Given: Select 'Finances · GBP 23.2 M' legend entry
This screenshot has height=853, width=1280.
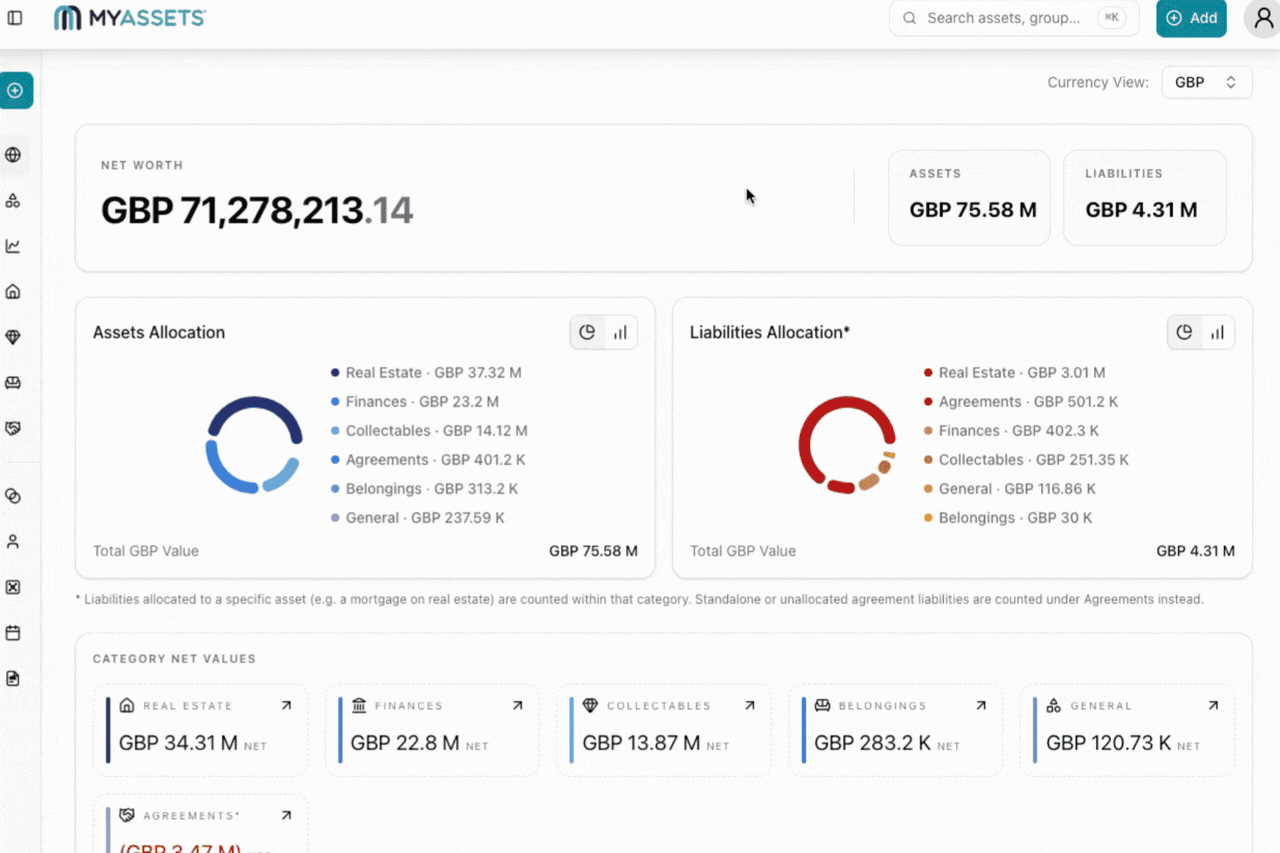Looking at the screenshot, I should (x=414, y=402).
